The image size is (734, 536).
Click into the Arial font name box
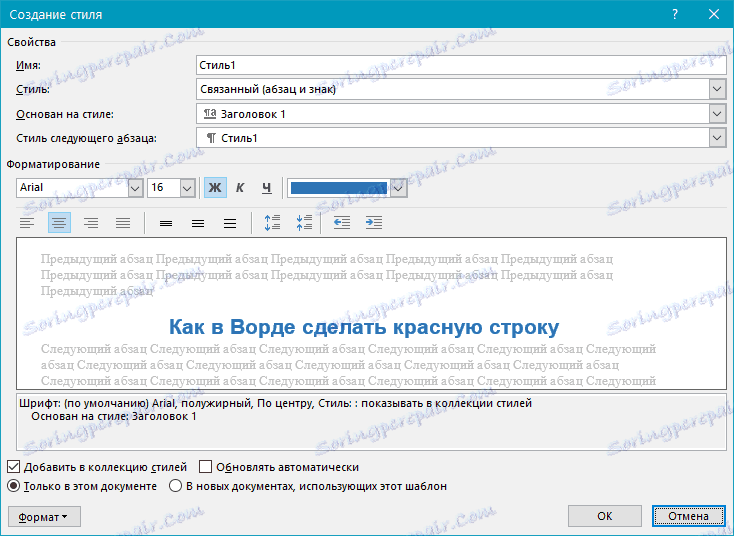pyautogui.click(x=73, y=188)
